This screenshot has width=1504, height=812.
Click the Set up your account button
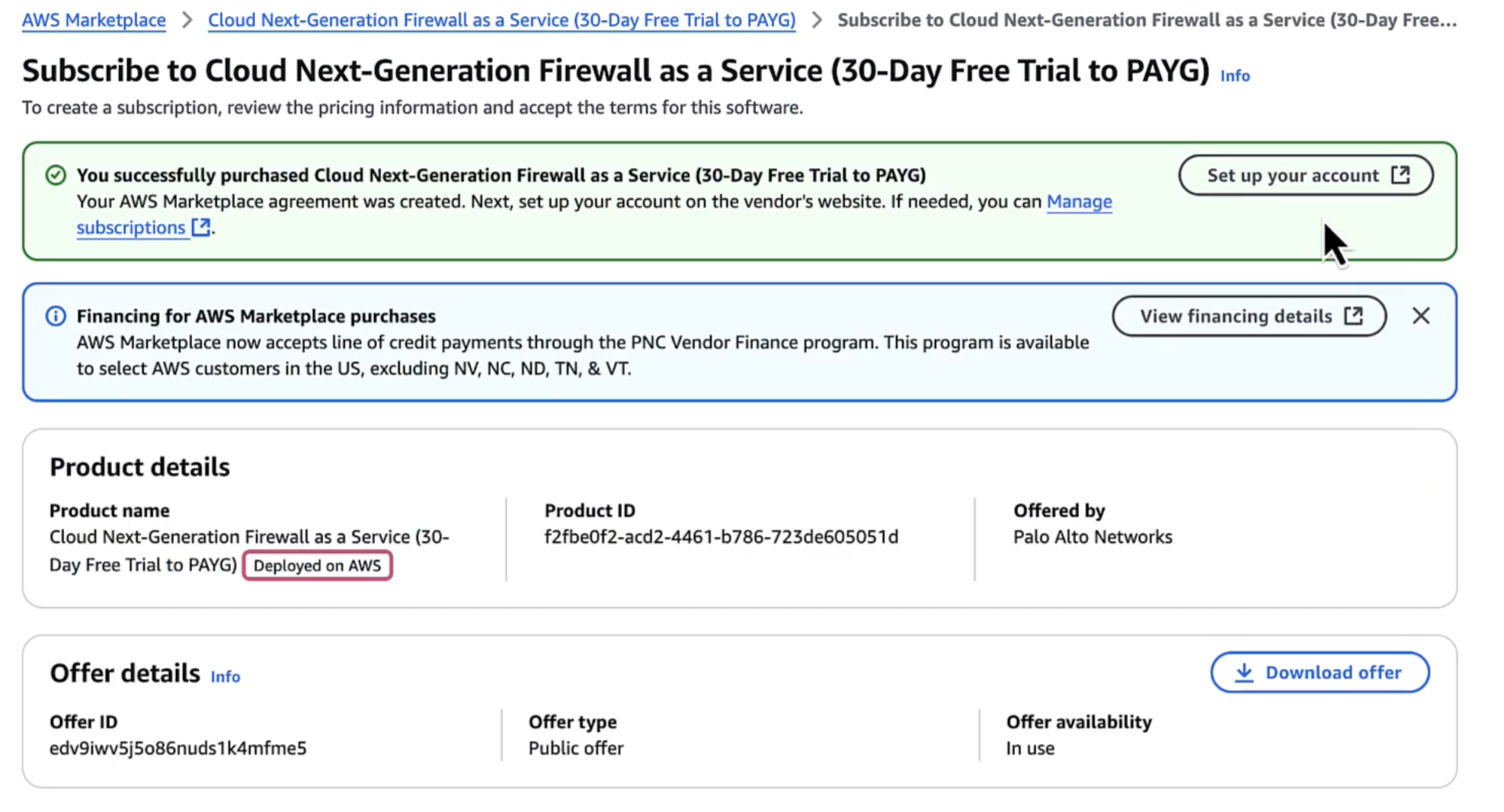pyautogui.click(x=1306, y=175)
